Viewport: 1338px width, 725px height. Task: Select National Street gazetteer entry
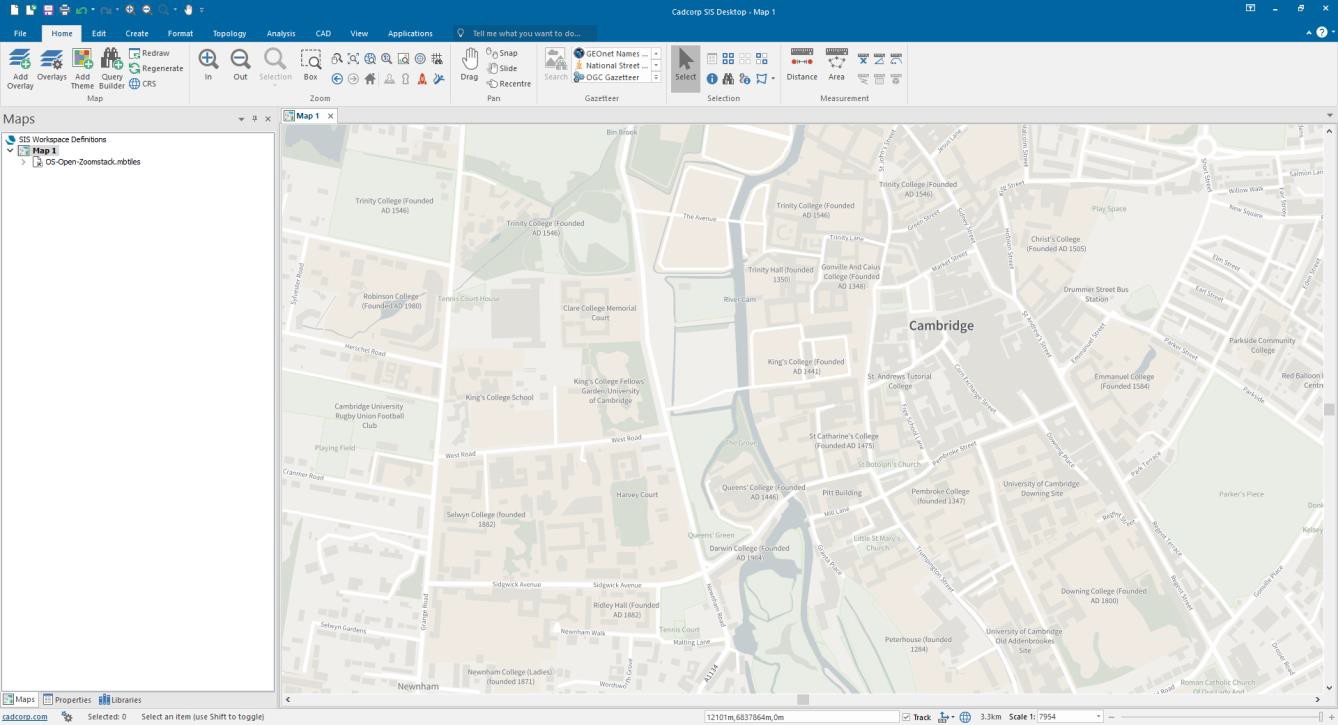611,65
